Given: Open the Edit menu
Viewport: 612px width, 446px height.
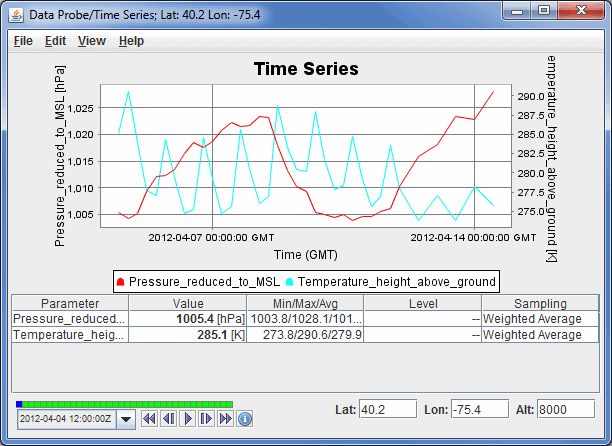Looking at the screenshot, I should pos(55,41).
